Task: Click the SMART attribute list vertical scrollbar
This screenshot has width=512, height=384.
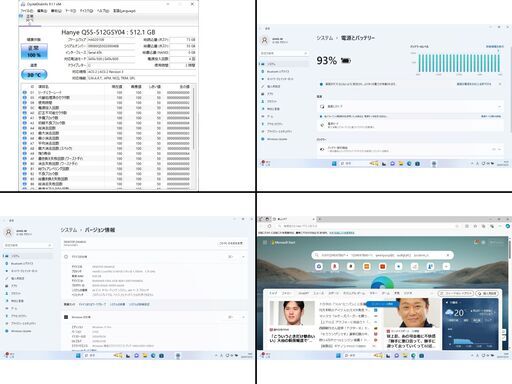Action: pos(194,137)
